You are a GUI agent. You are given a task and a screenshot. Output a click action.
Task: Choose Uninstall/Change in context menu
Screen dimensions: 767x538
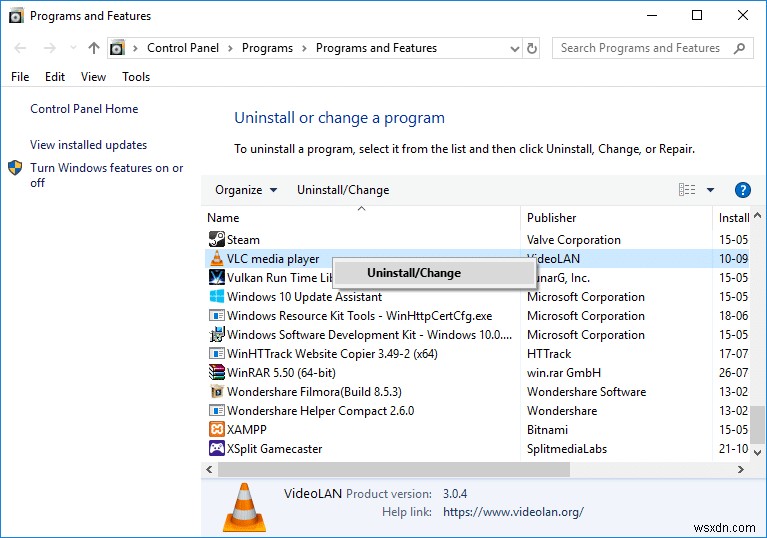coord(433,273)
